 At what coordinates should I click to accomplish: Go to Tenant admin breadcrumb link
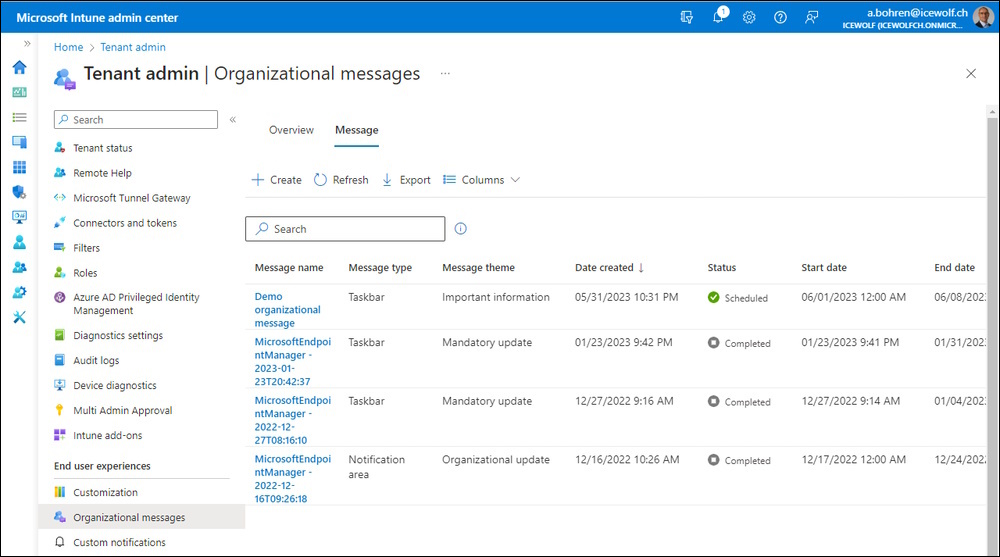(x=133, y=47)
